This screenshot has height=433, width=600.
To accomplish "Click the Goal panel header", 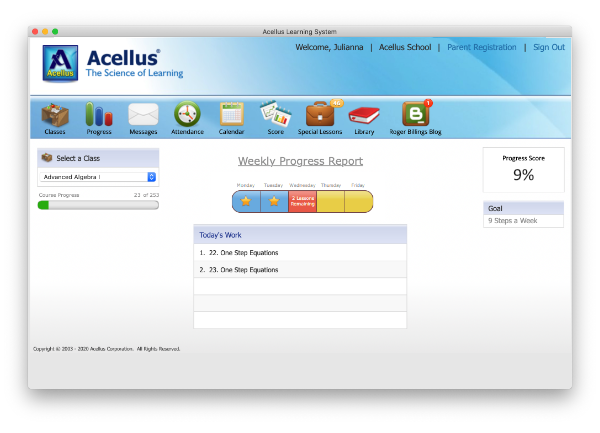I will point(523,208).
